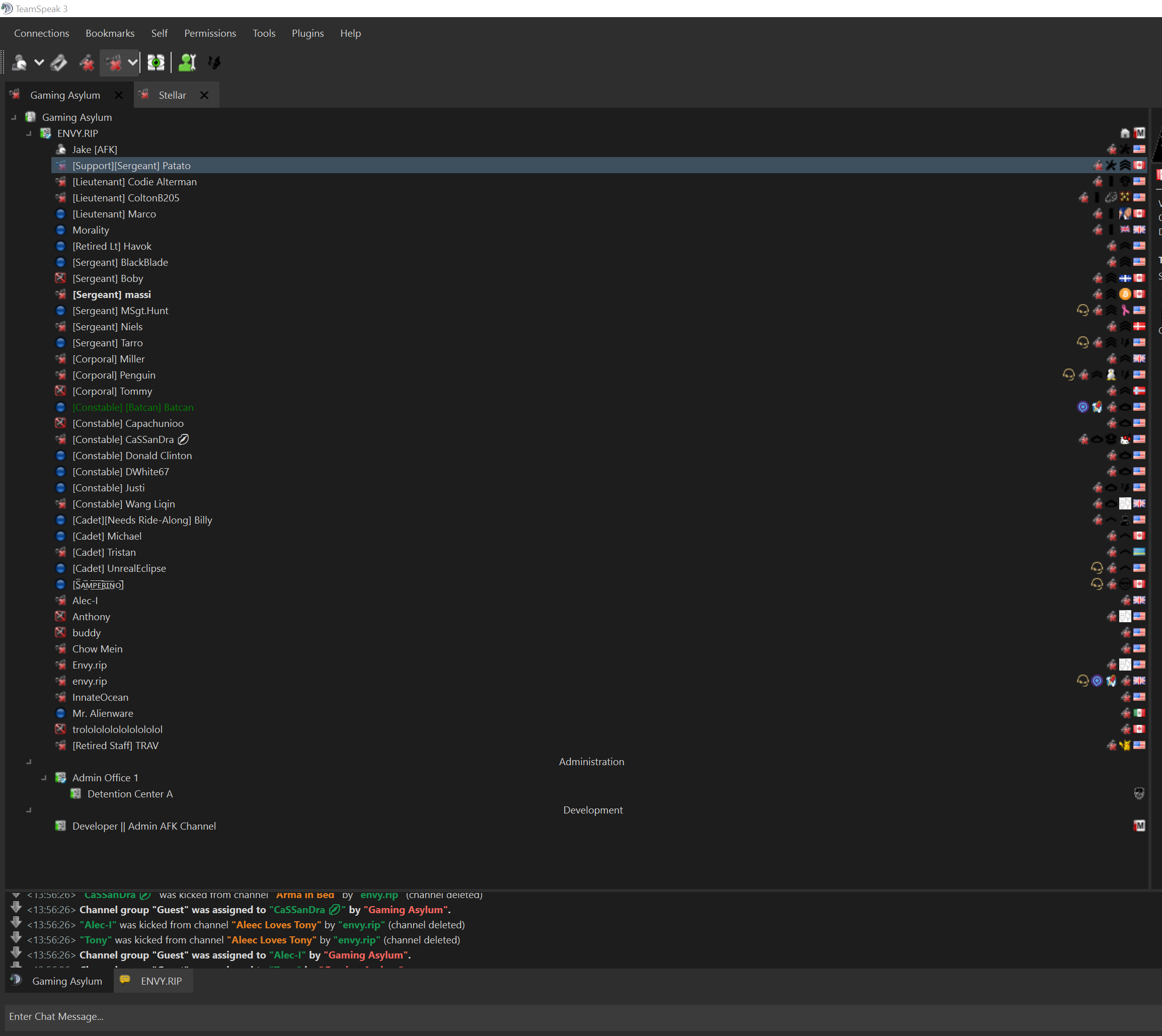This screenshot has height=1036, width=1162.
Task: Collapse the Admin Office 1 channel
Action: 44,778
